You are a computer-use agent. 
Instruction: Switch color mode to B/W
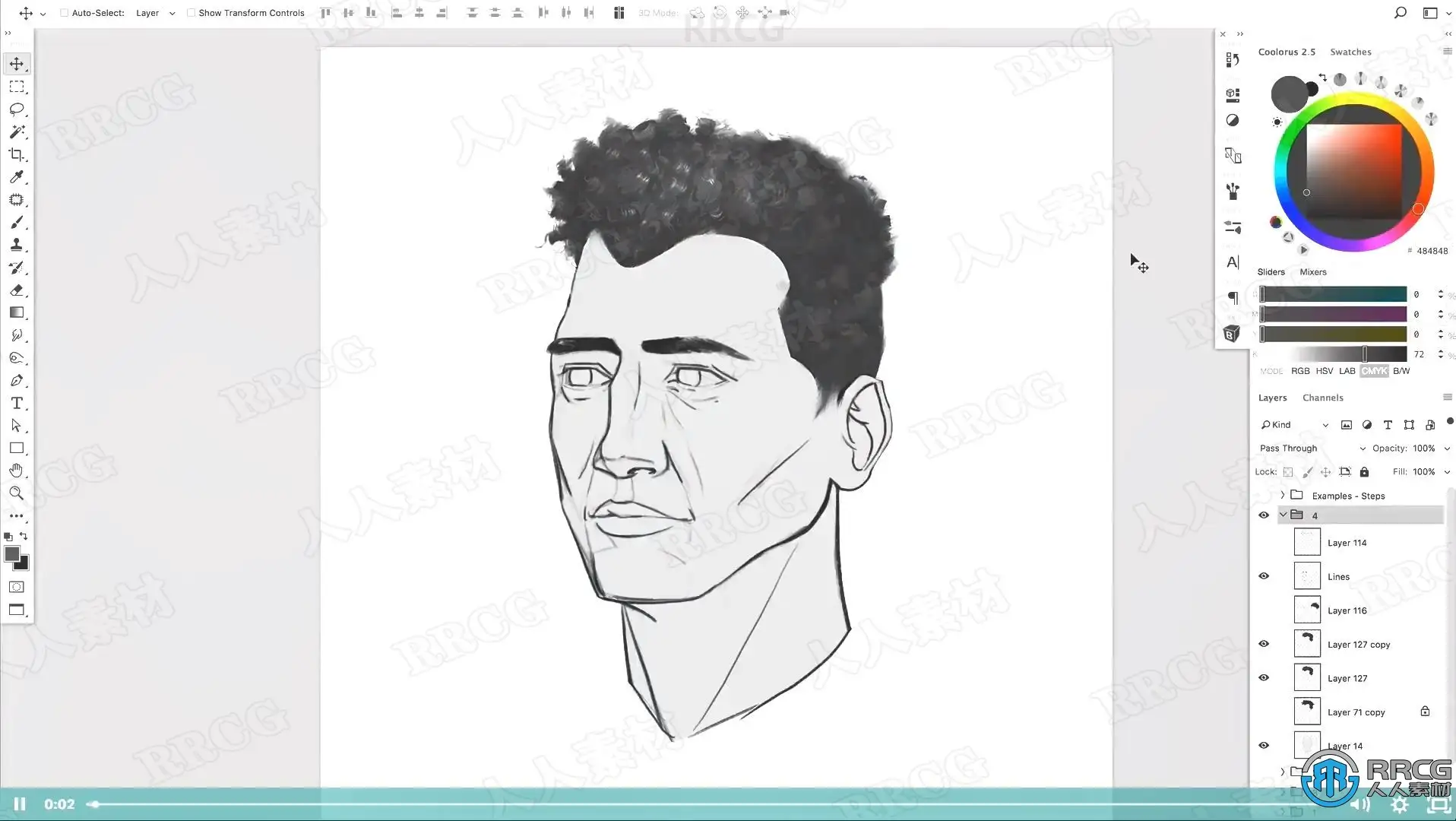click(x=1401, y=371)
